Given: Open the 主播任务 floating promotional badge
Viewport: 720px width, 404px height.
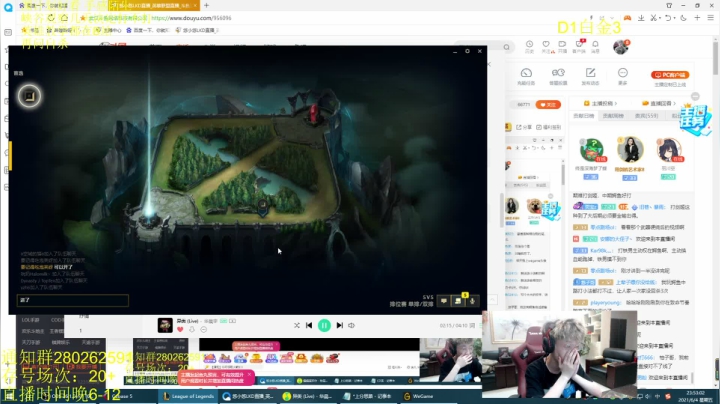Looking at the screenshot, I should point(695,120).
